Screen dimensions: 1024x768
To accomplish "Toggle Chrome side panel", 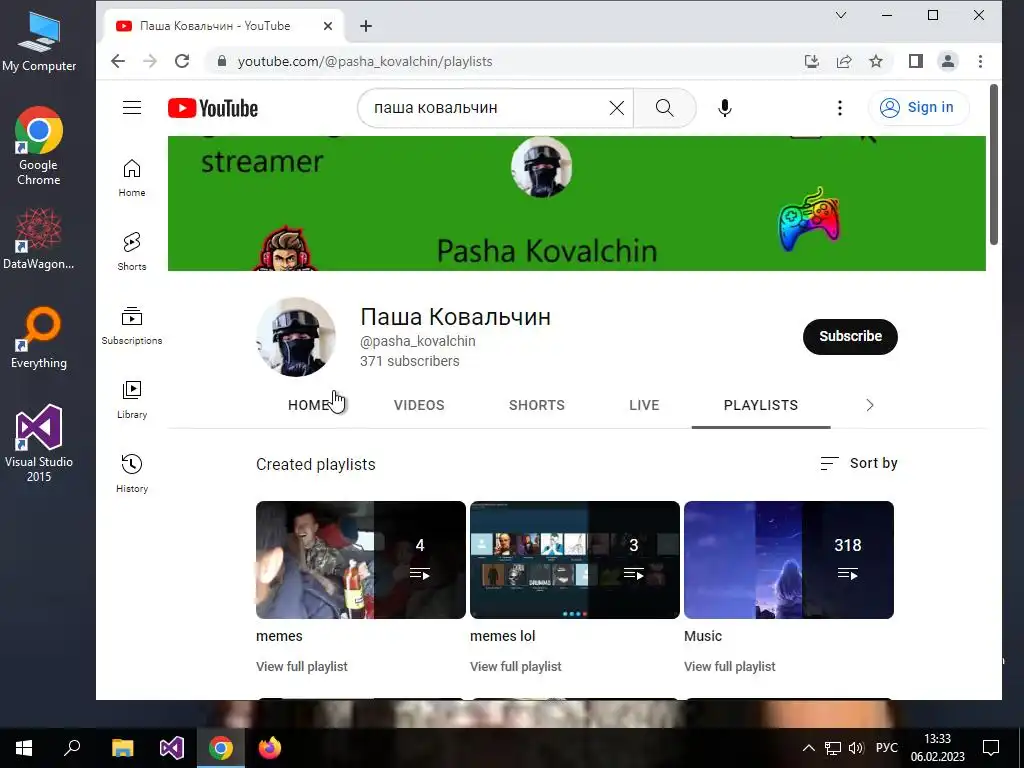I will 916,61.
